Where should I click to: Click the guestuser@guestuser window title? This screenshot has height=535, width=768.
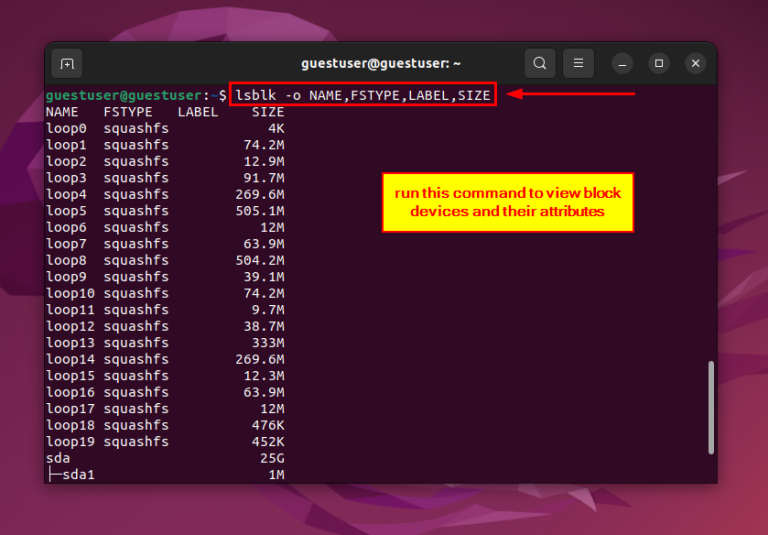click(381, 64)
